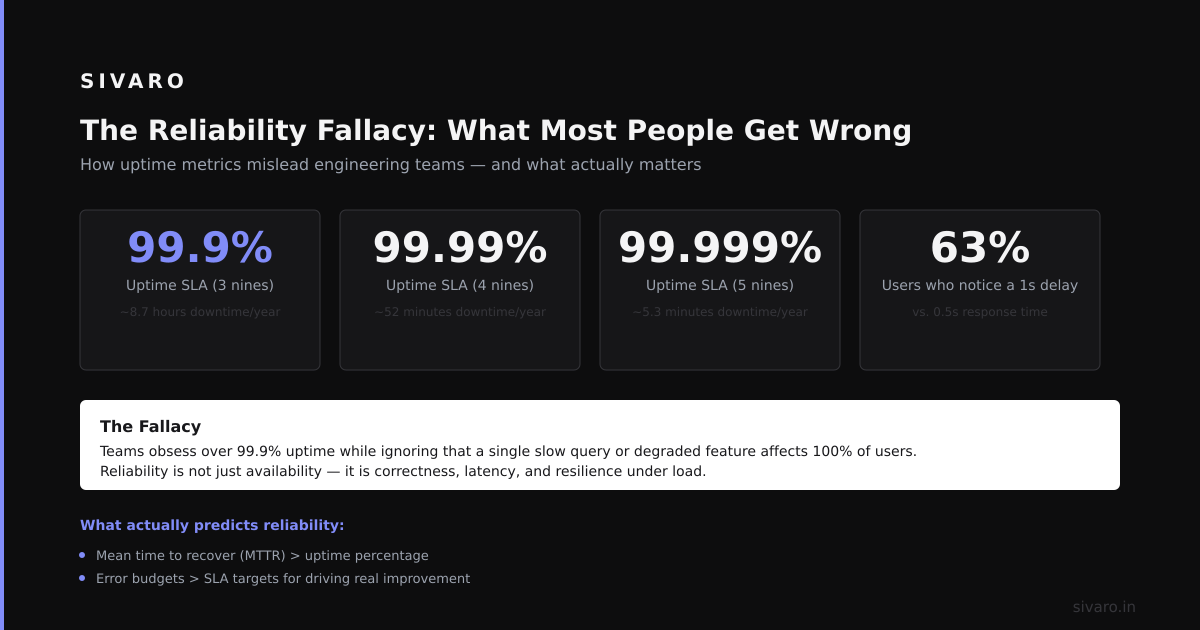Click the purple 99.9% figure
Screen dimensions: 1200x630
coord(200,248)
